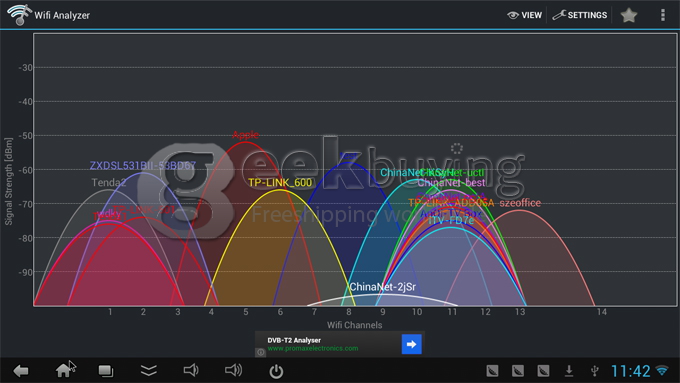Open the DVB-T2 Analyser ad arrow button
Image resolution: width=680 pixels, height=383 pixels.
(x=412, y=344)
